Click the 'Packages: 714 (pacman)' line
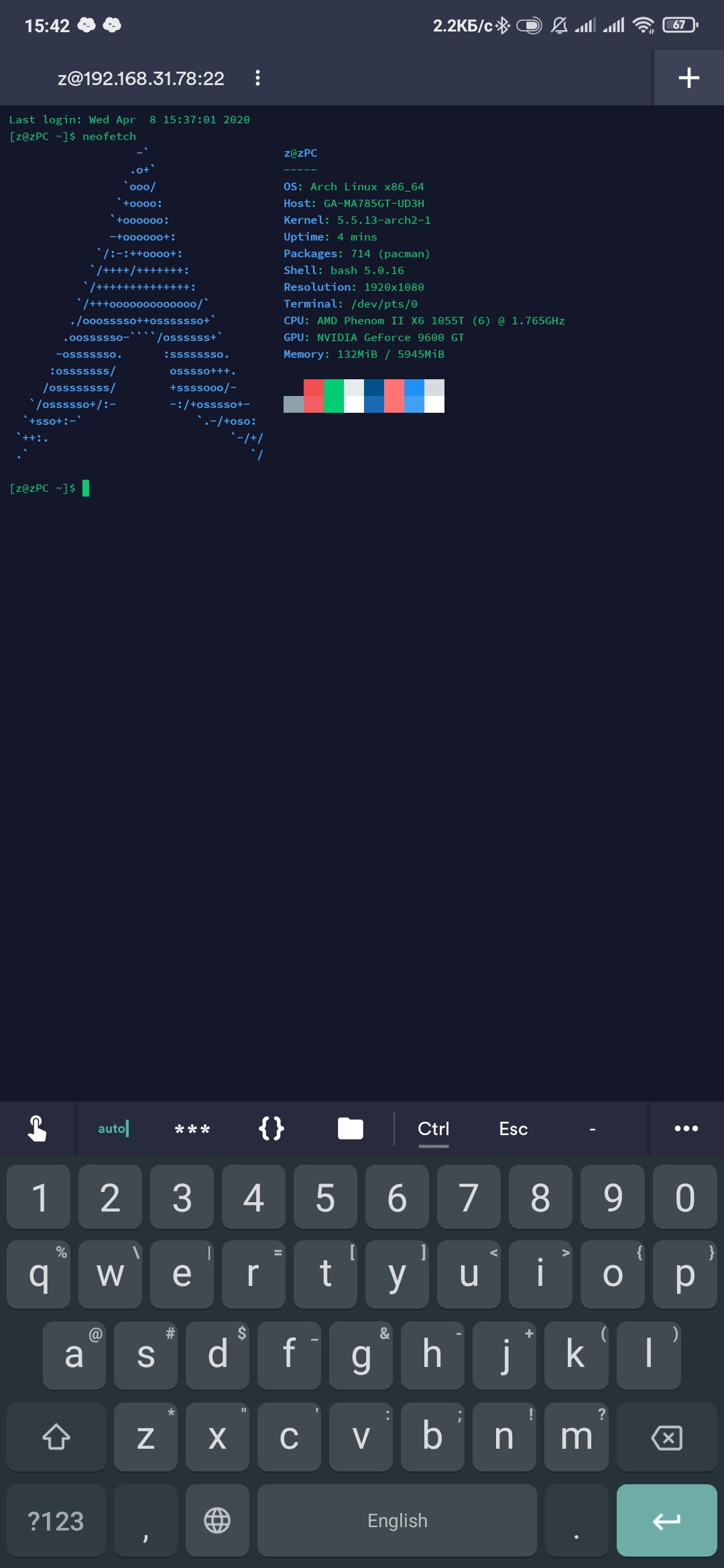The height and width of the screenshot is (1568, 724). (357, 253)
